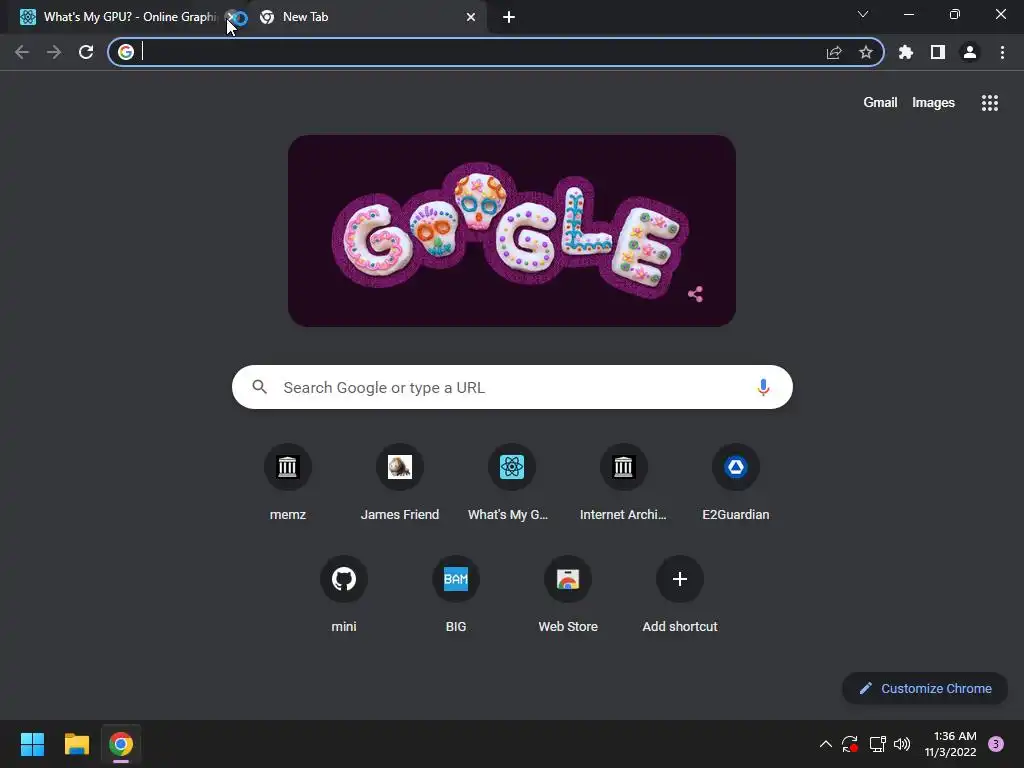
Task: Share the Google Doodle
Action: (x=696, y=294)
